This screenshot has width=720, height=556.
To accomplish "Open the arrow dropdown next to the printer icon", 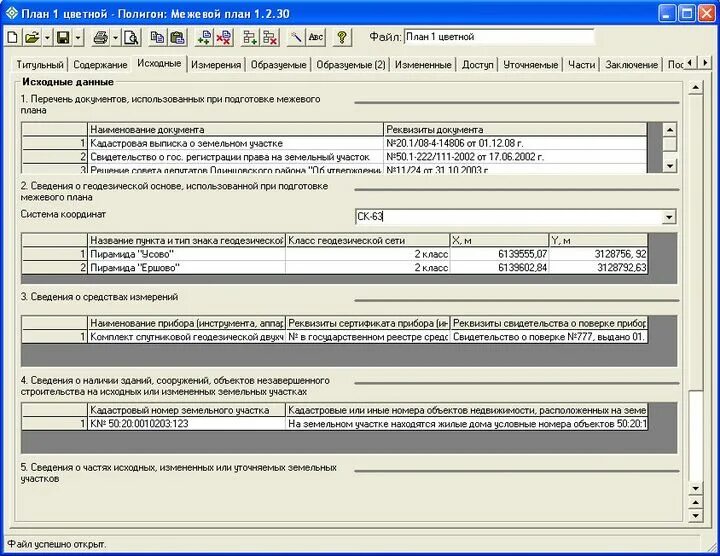I will point(116,37).
